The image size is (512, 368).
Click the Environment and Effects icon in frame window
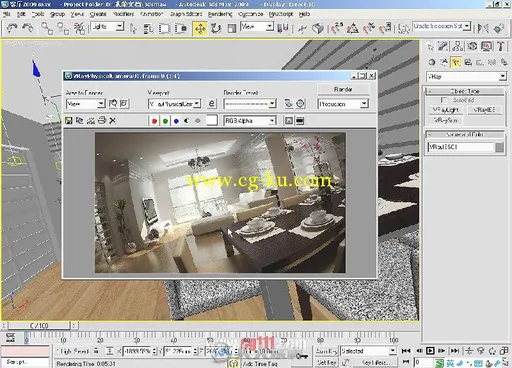300,104
